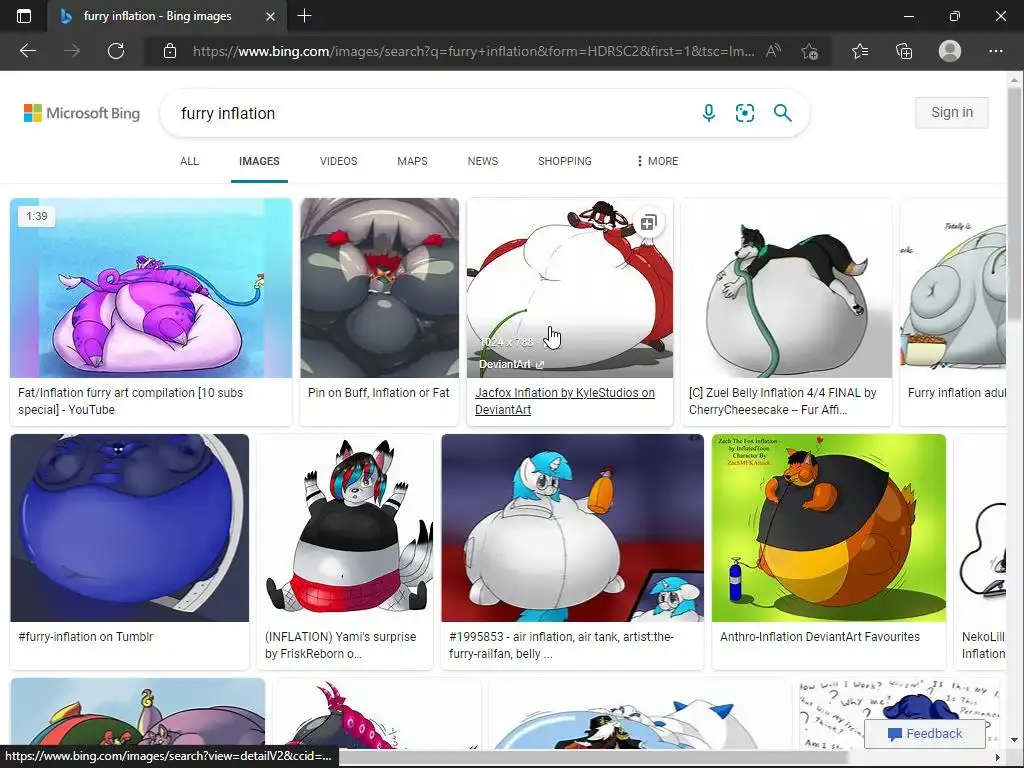Viewport: 1024px width, 768px height.
Task: Click the profile avatar icon
Action: pos(950,51)
